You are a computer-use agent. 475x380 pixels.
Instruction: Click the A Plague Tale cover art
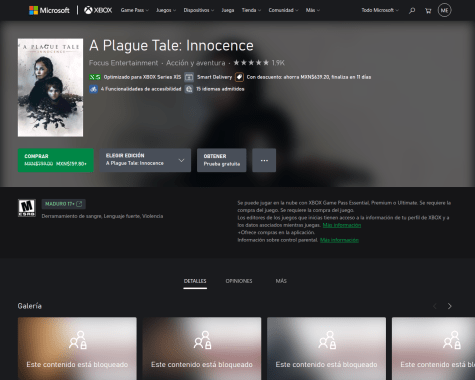click(50, 88)
